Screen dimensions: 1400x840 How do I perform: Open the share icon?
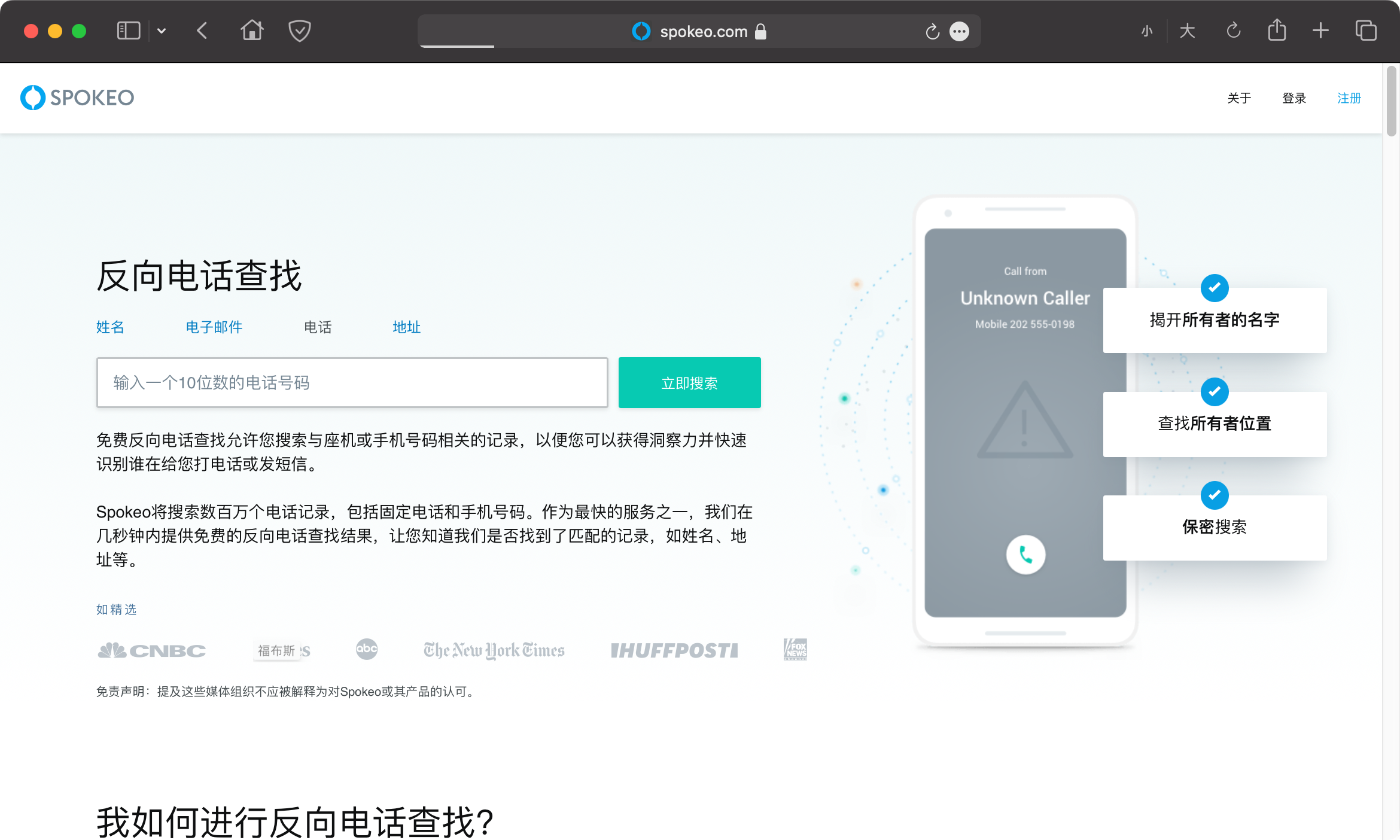click(1277, 30)
